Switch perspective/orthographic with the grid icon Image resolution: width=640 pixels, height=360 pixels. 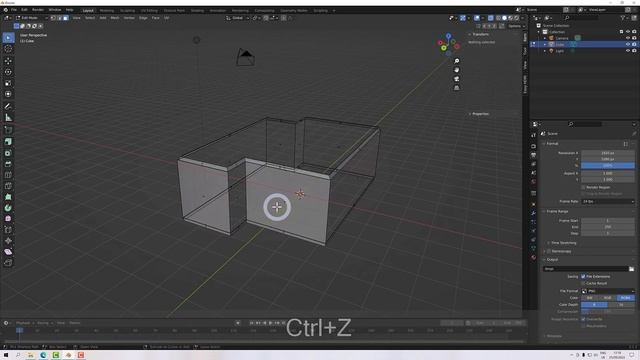pos(456,88)
